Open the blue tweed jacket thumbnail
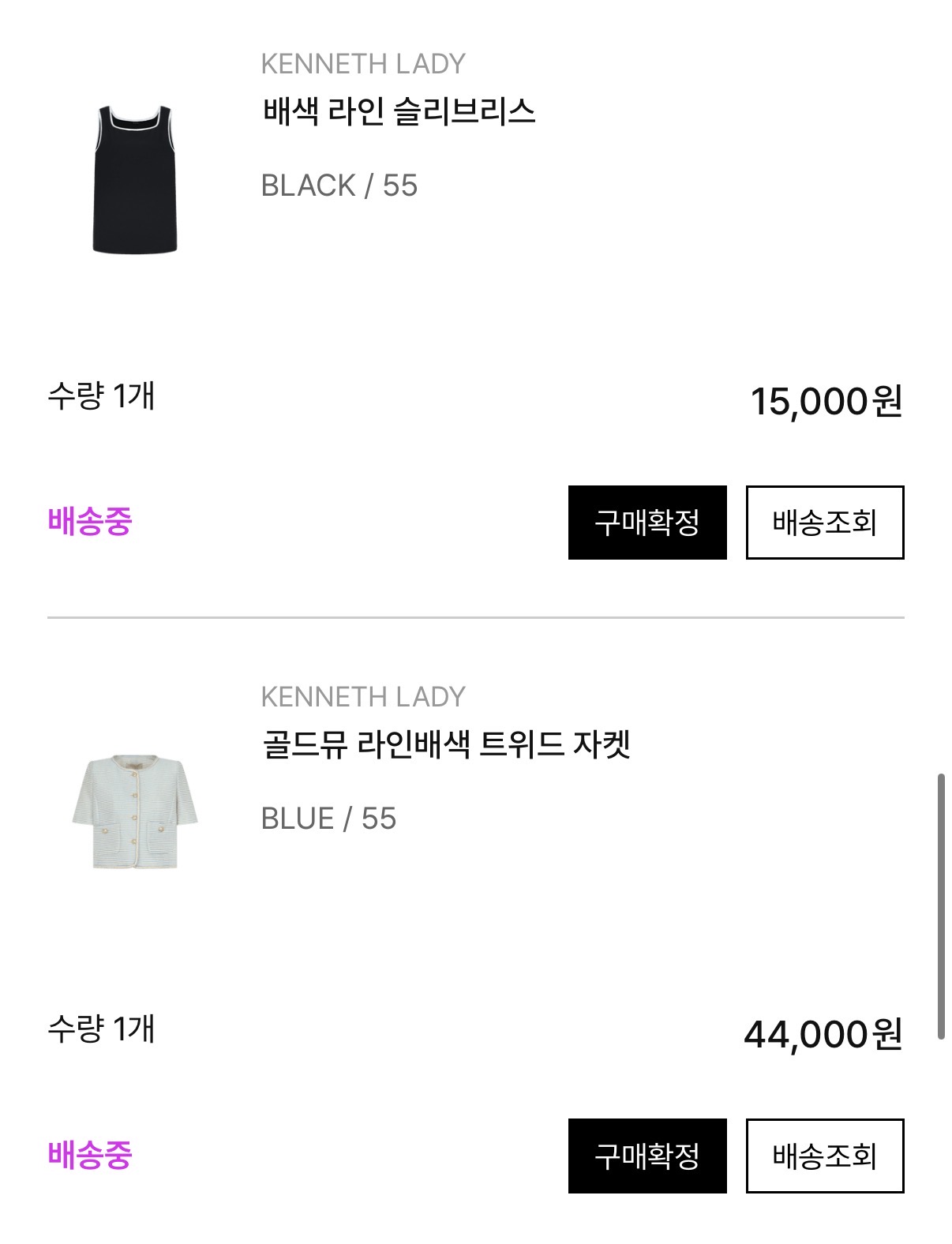 pyautogui.click(x=135, y=812)
